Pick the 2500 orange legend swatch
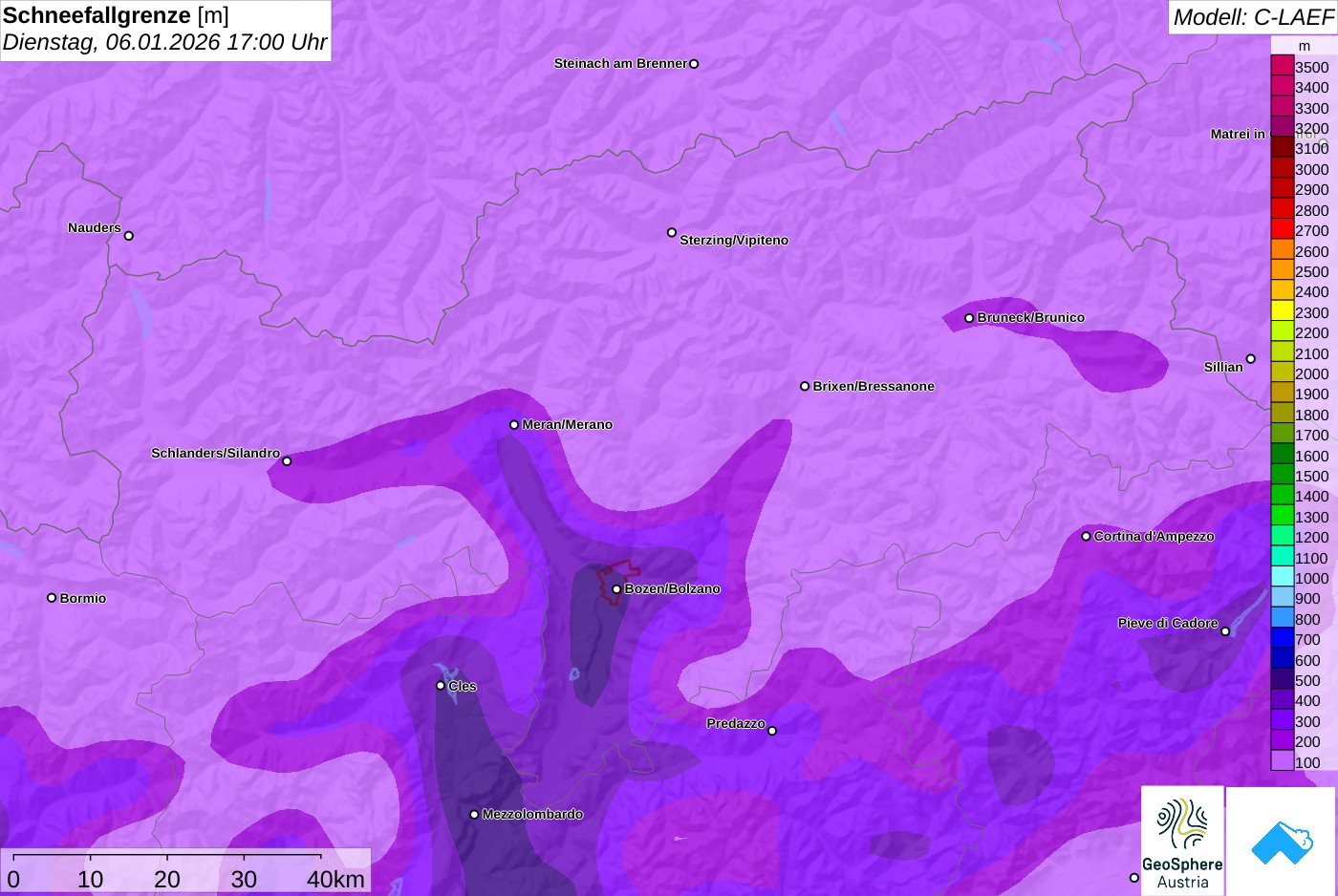The image size is (1338, 896). pos(1283,271)
